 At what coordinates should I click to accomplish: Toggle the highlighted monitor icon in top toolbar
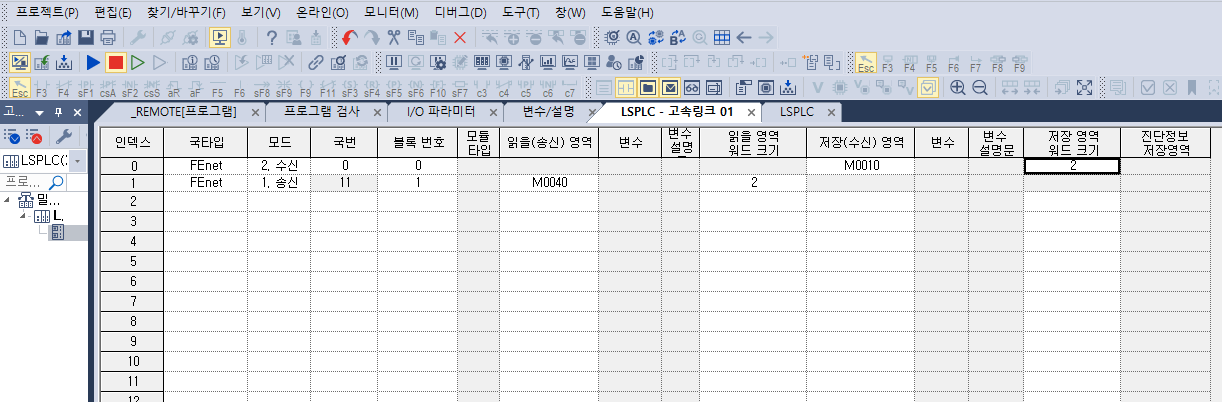pyautogui.click(x=219, y=38)
